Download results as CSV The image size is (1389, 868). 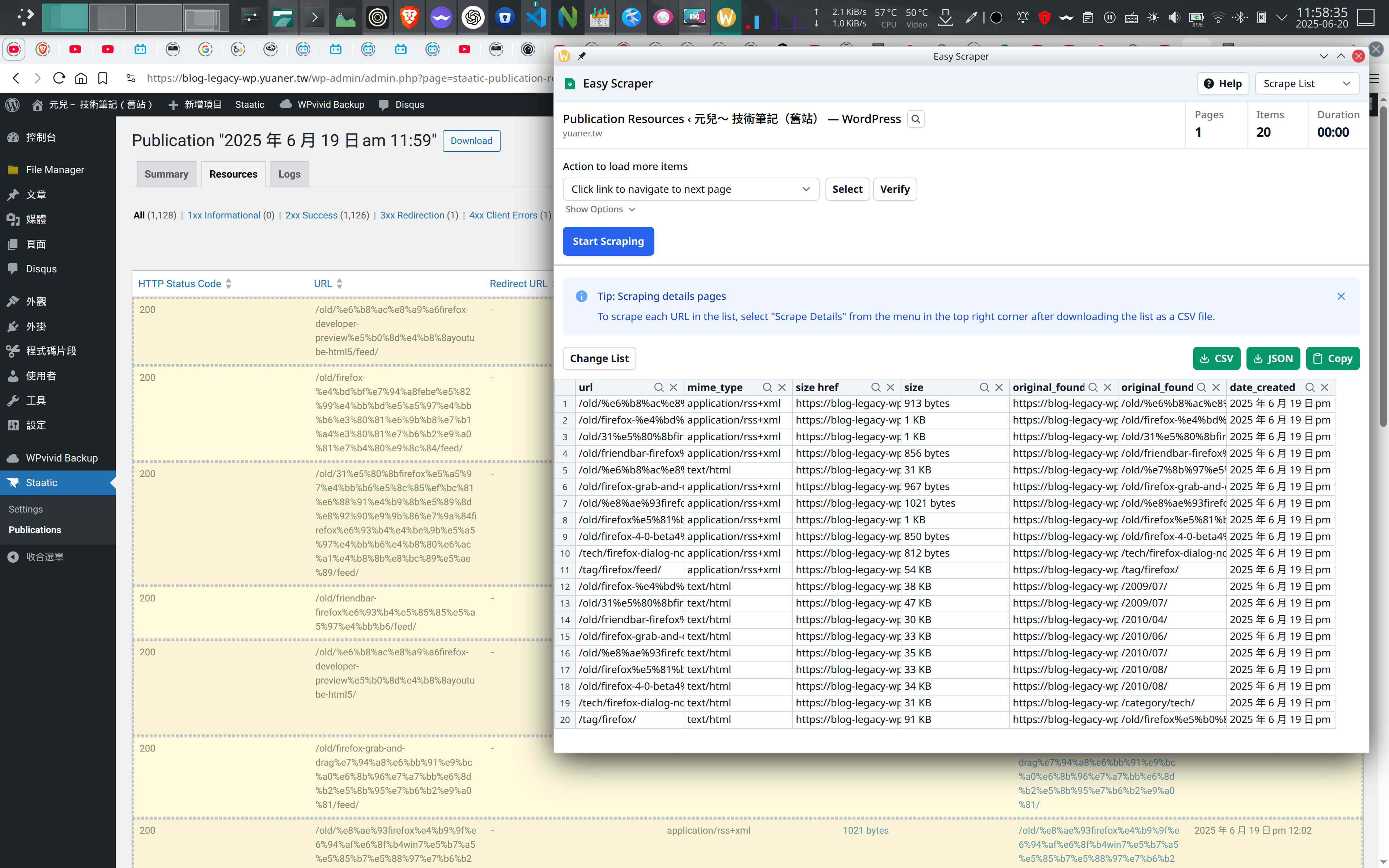(x=1216, y=358)
